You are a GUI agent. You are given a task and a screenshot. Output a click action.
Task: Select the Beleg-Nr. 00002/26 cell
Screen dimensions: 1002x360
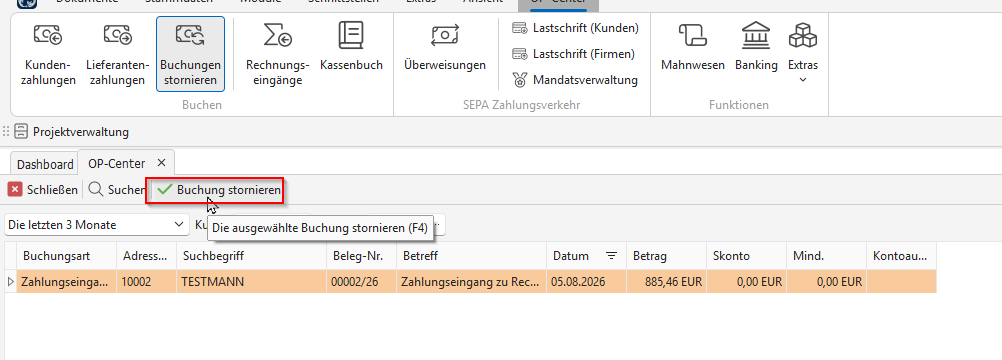361,281
